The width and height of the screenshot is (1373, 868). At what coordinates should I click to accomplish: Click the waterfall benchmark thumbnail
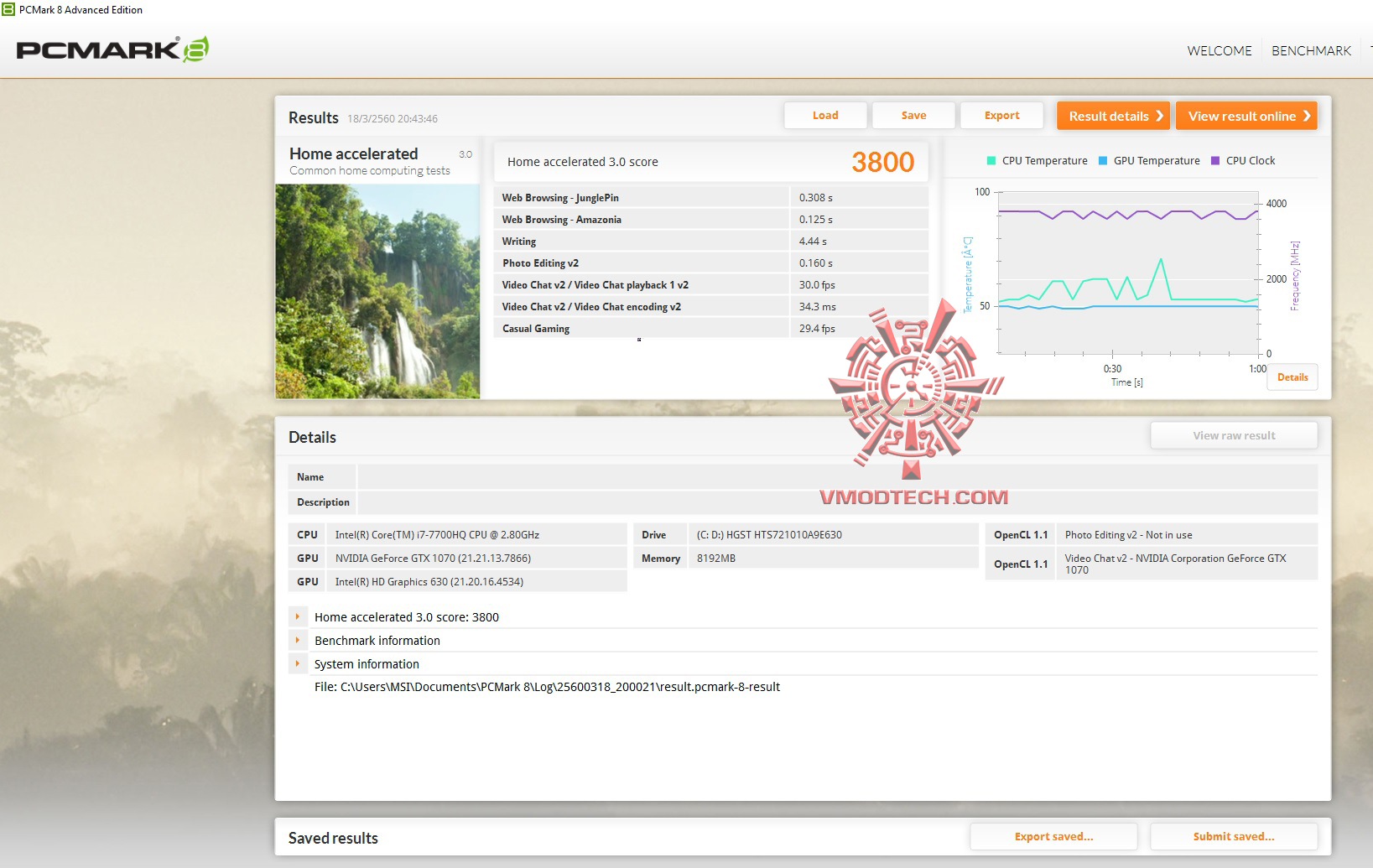pyautogui.click(x=377, y=291)
